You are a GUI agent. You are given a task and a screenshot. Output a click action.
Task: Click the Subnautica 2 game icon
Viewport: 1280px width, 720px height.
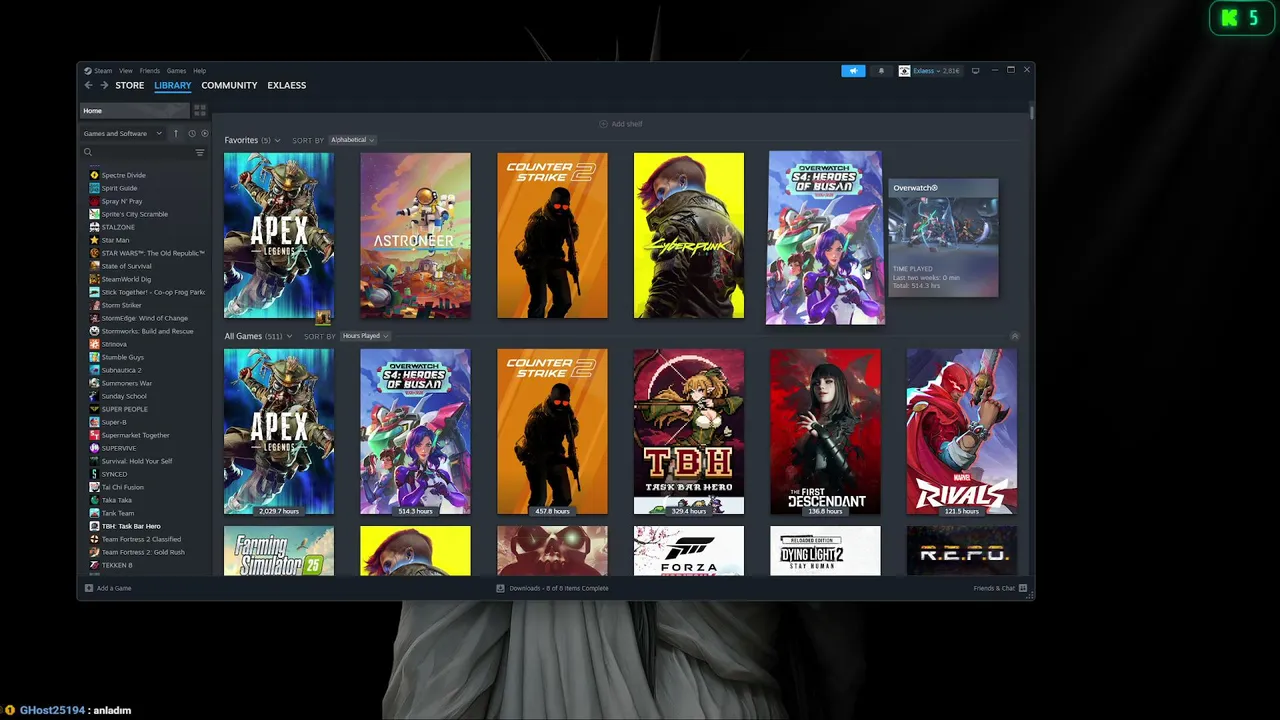click(94, 370)
